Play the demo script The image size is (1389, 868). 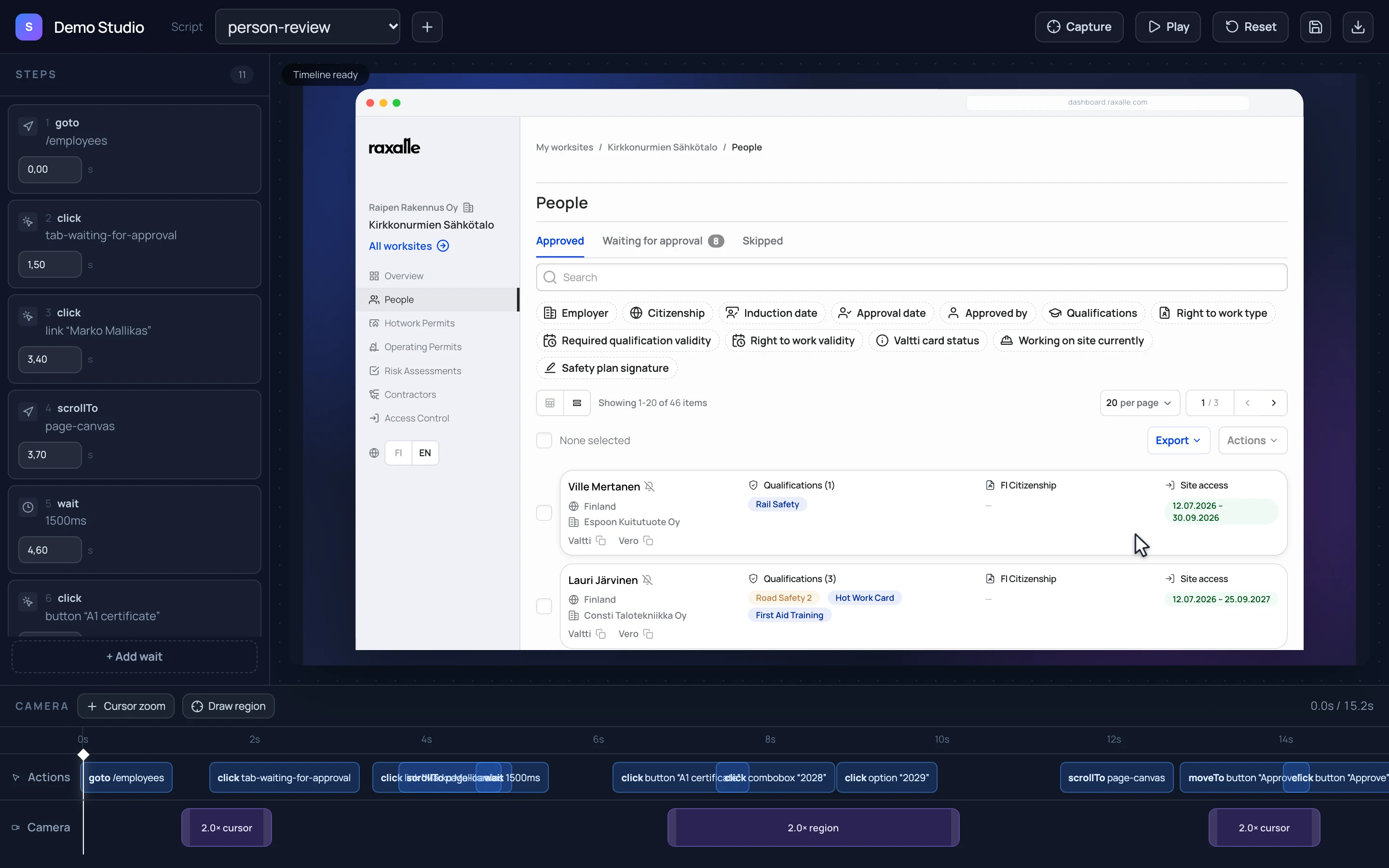[x=1168, y=27]
